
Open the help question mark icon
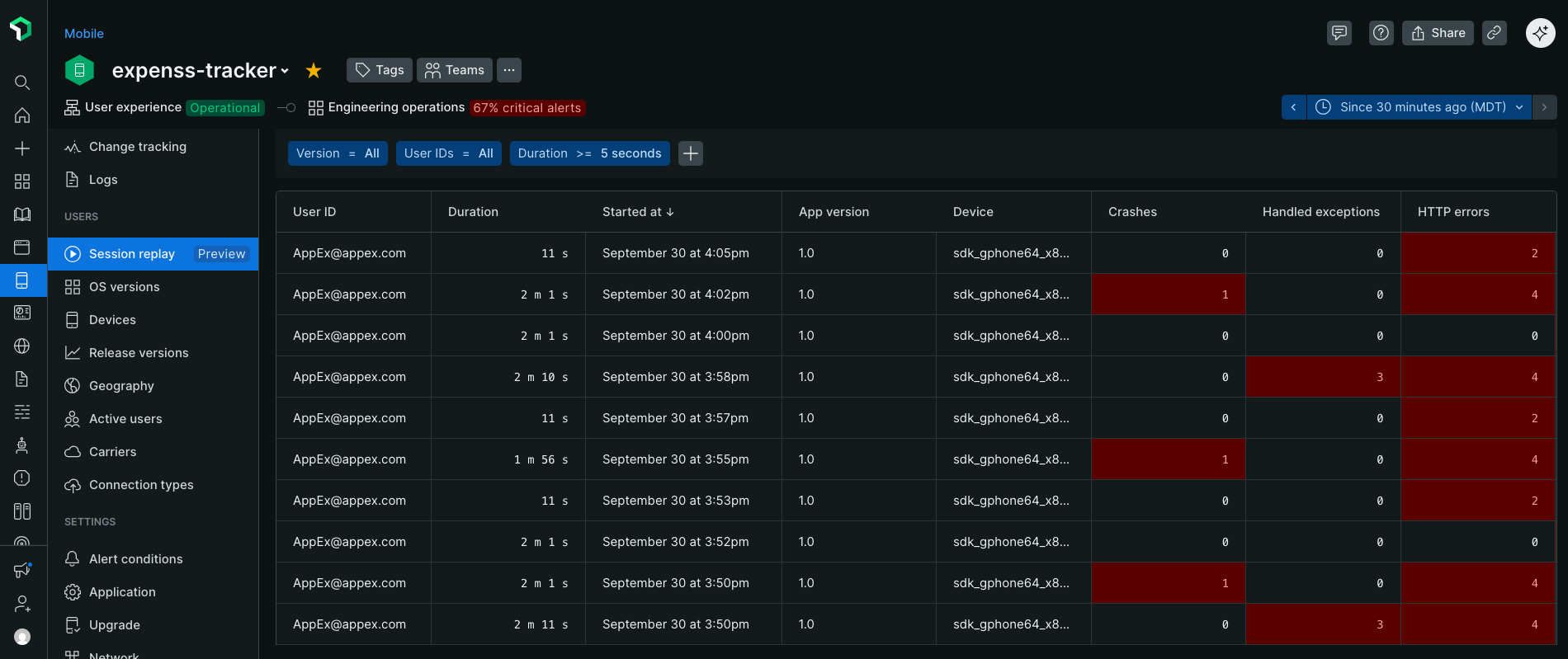point(1381,33)
